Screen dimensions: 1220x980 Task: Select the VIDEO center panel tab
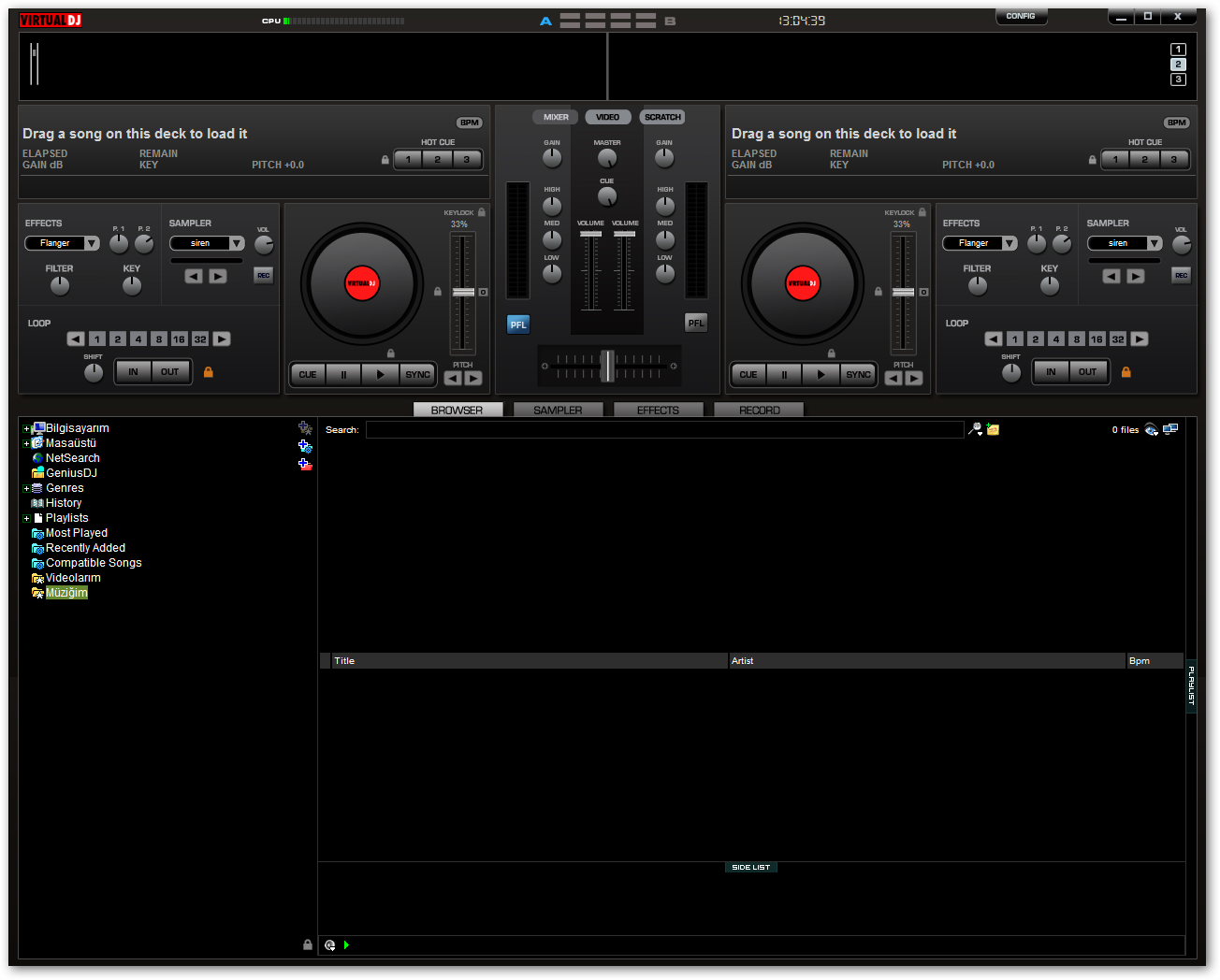click(607, 117)
